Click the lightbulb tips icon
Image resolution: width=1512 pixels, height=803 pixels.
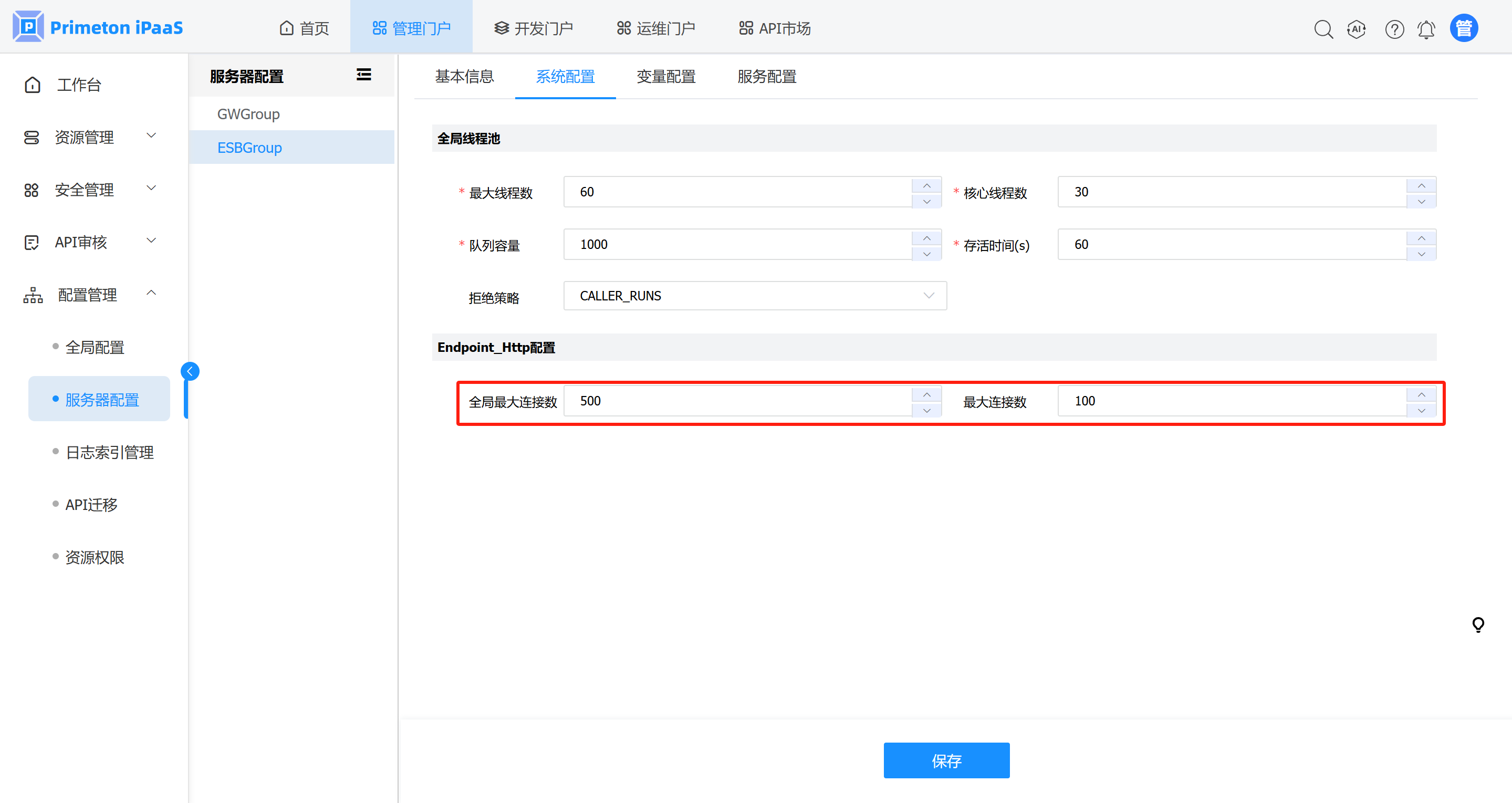click(1478, 624)
